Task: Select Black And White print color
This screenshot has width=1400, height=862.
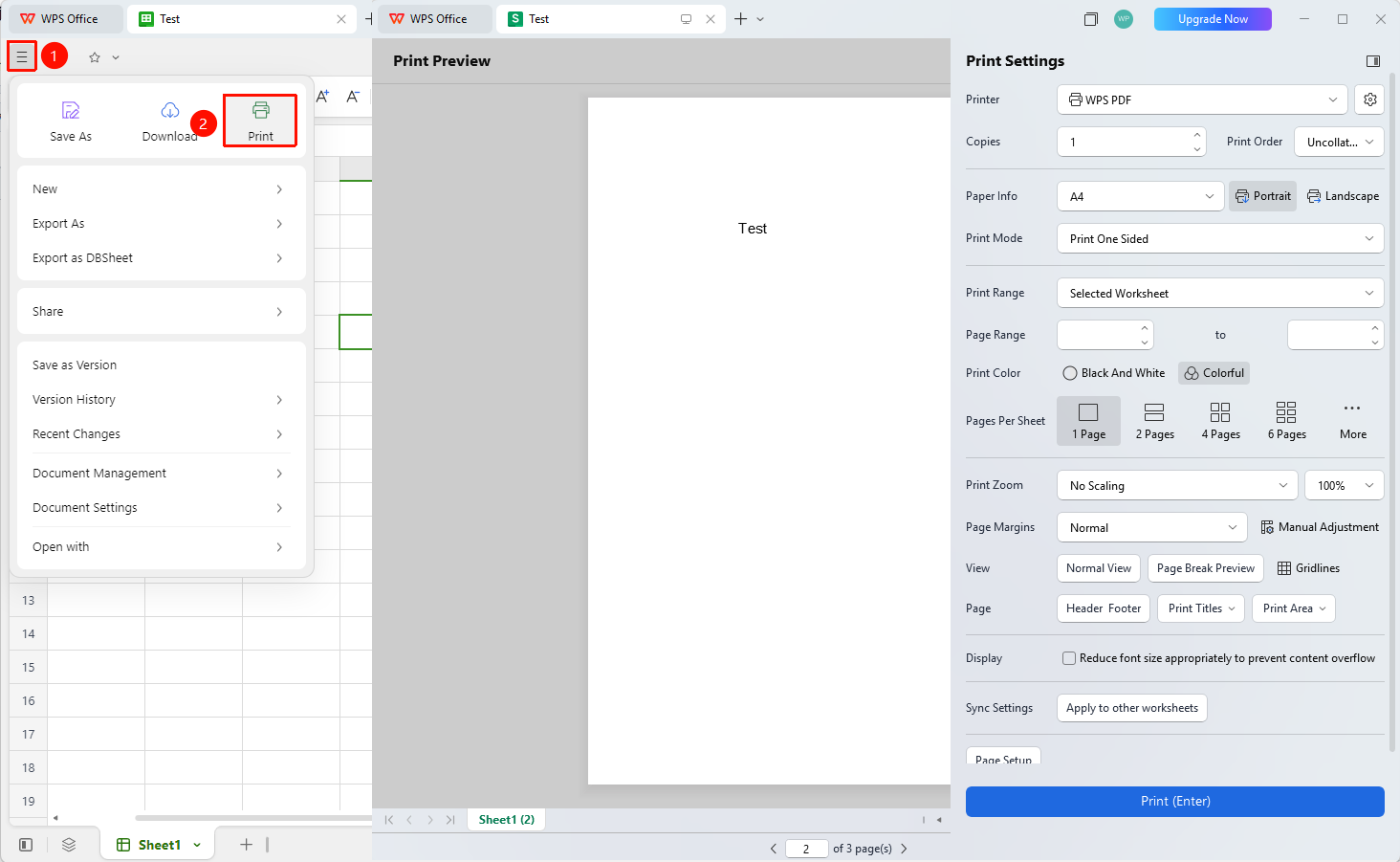Action: click(x=1114, y=373)
